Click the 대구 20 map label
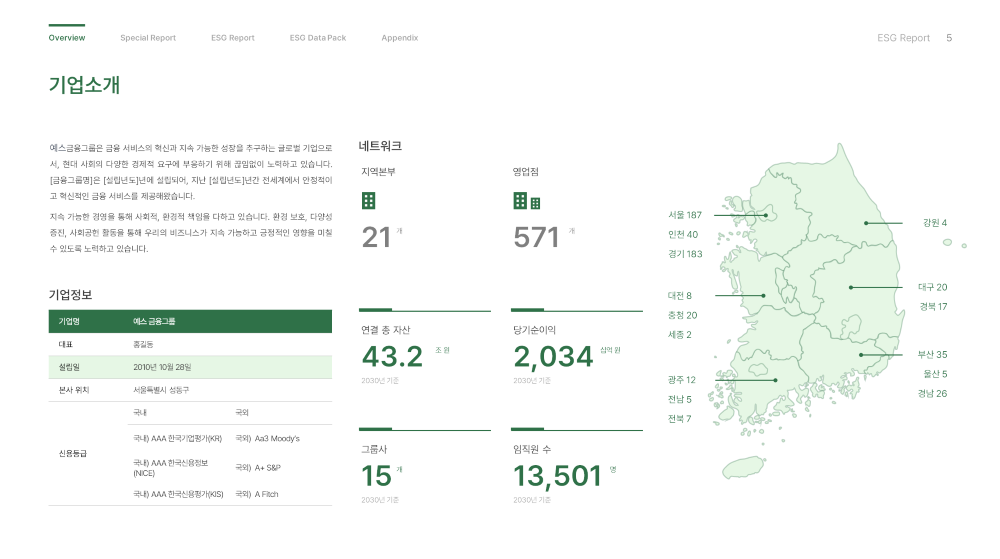 coord(933,287)
